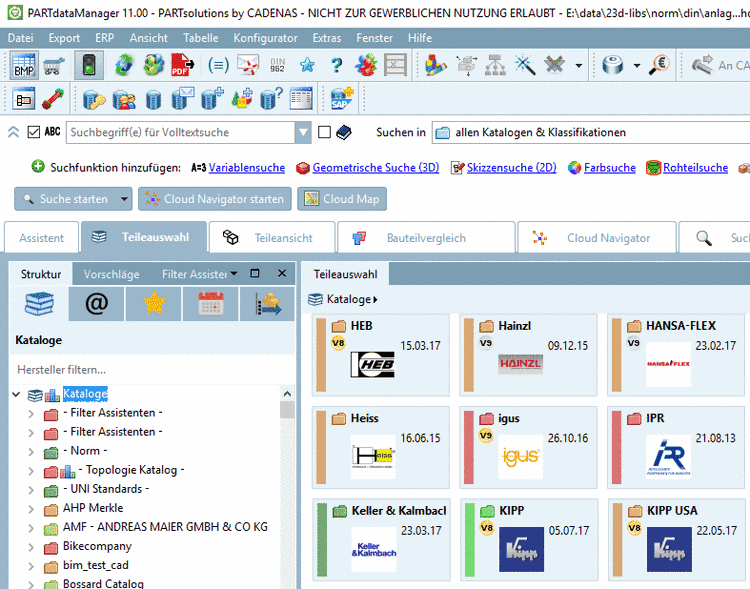Open the Extras menu
Viewport: 750px width, 589px height.
[x=327, y=38]
